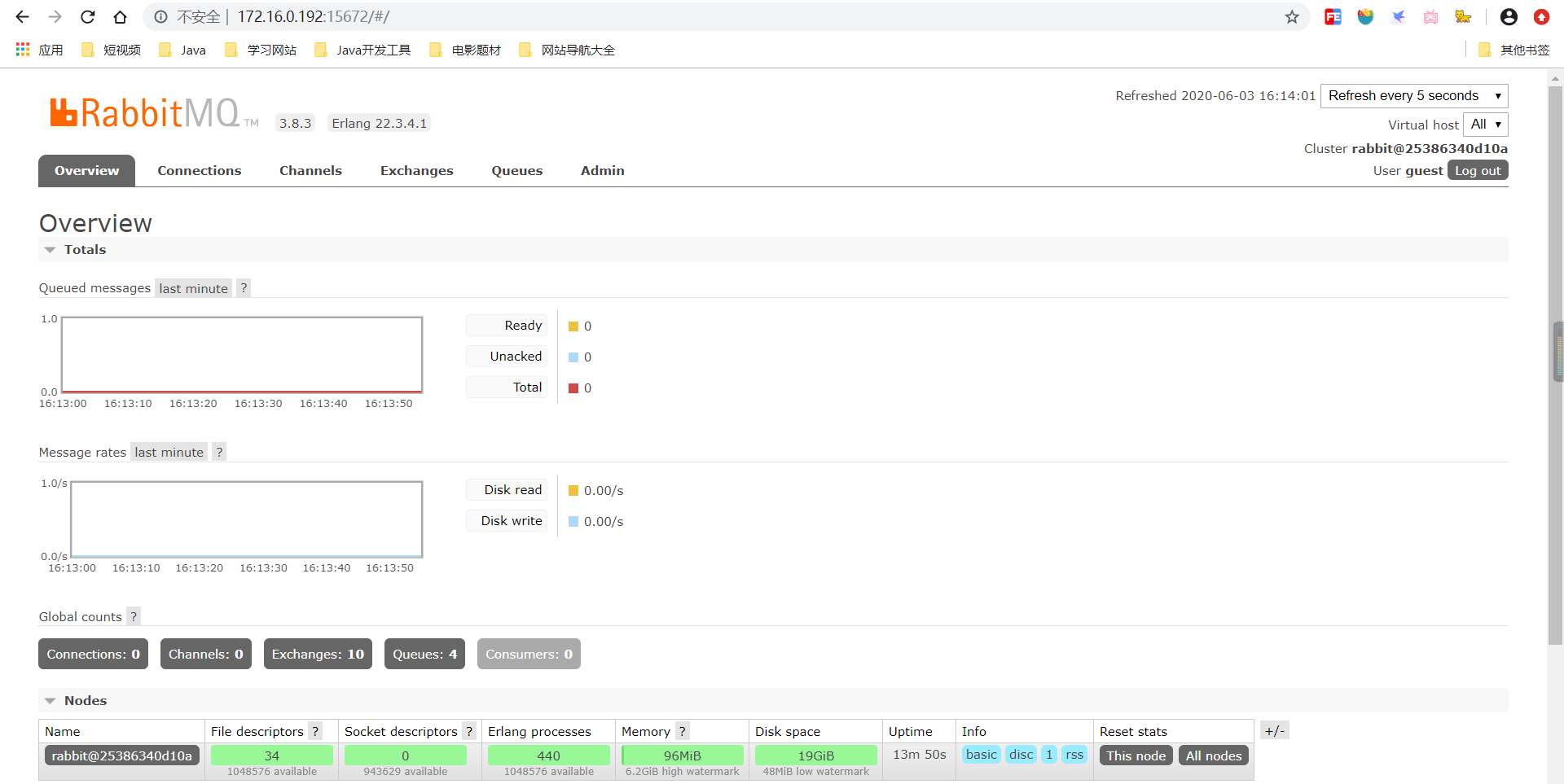Image resolution: width=1564 pixels, height=784 pixels.
Task: Show help for Memory column
Action: coord(683,731)
